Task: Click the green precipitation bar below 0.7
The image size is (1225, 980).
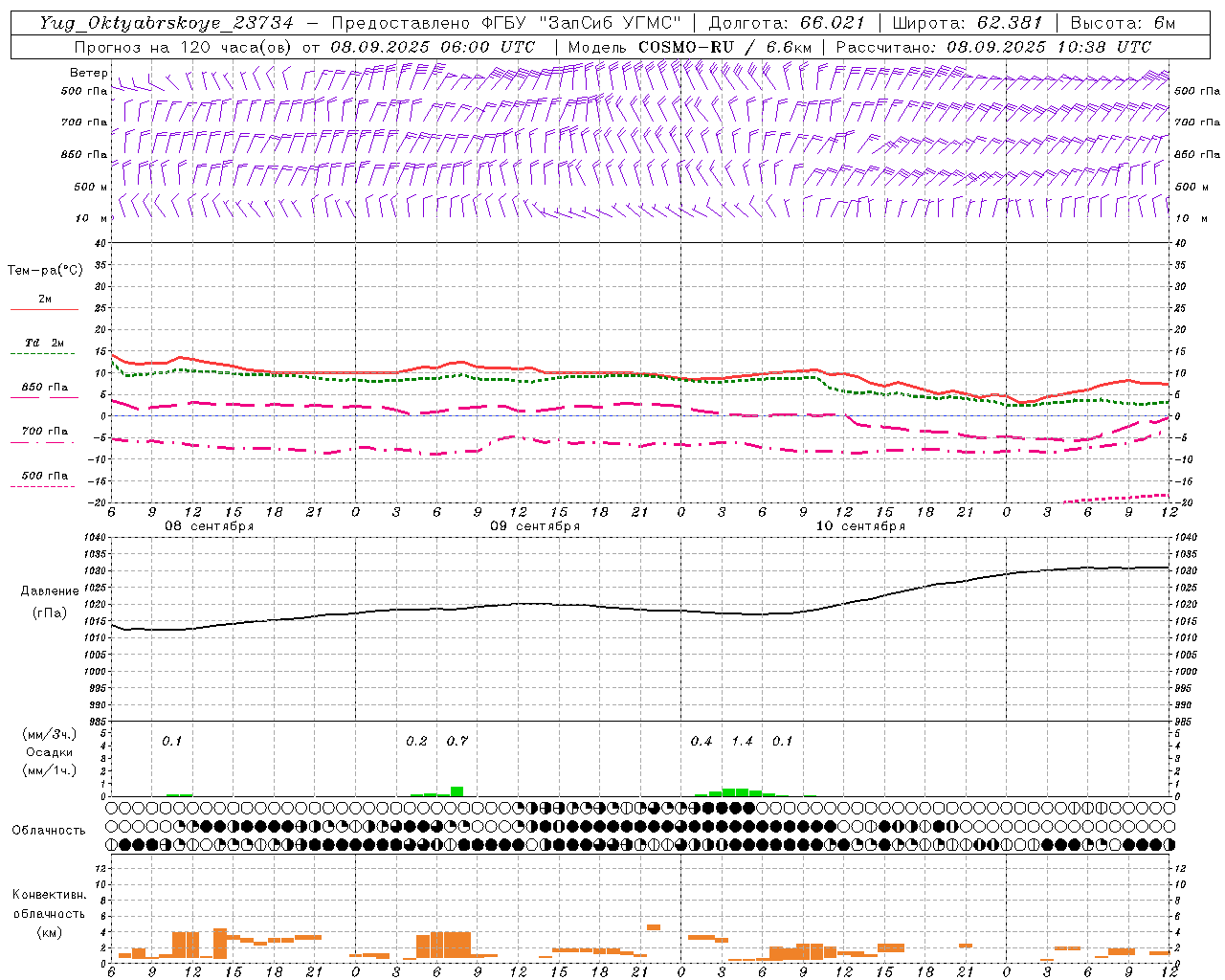Action: click(x=457, y=791)
